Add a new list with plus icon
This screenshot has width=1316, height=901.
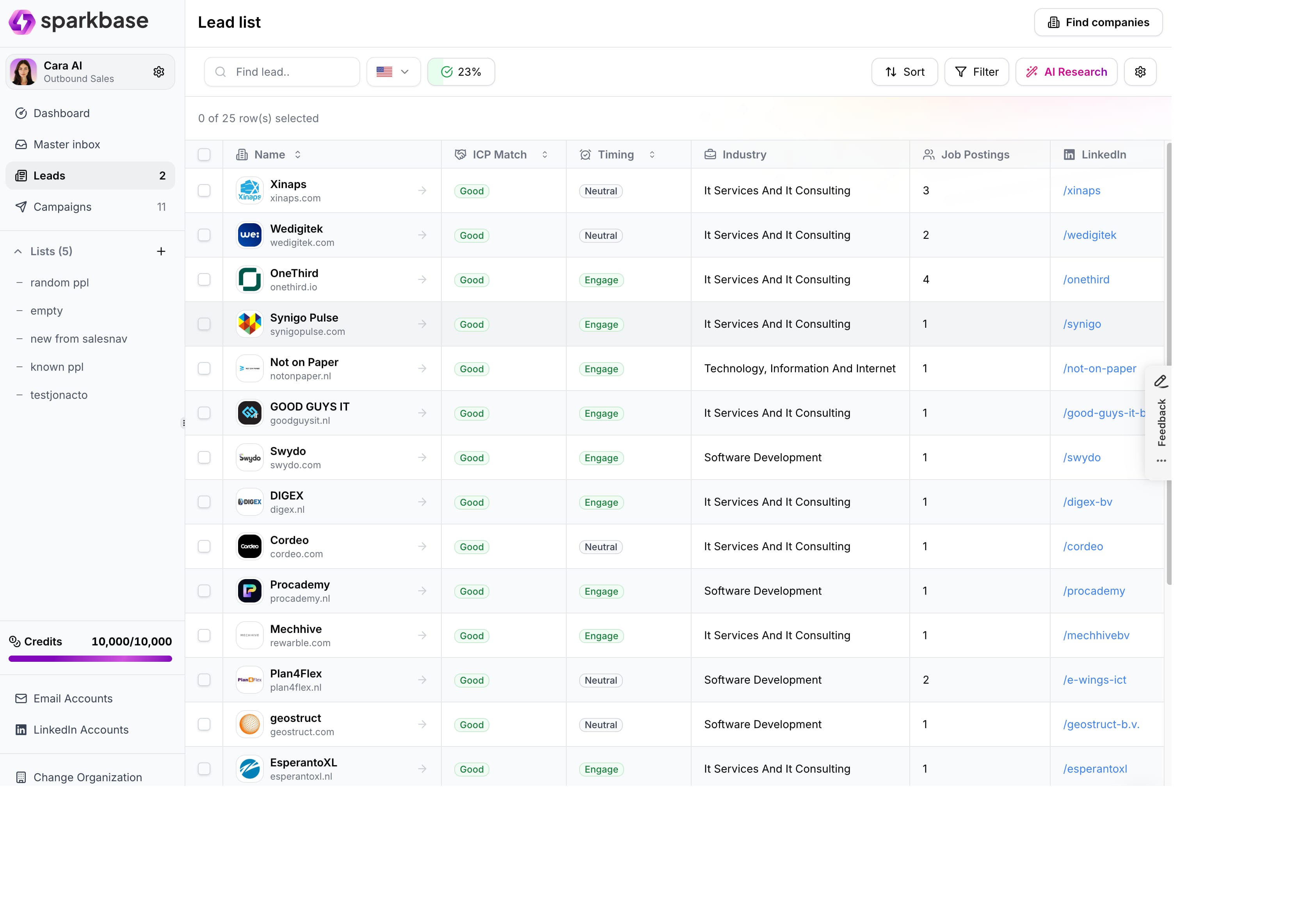(x=162, y=251)
